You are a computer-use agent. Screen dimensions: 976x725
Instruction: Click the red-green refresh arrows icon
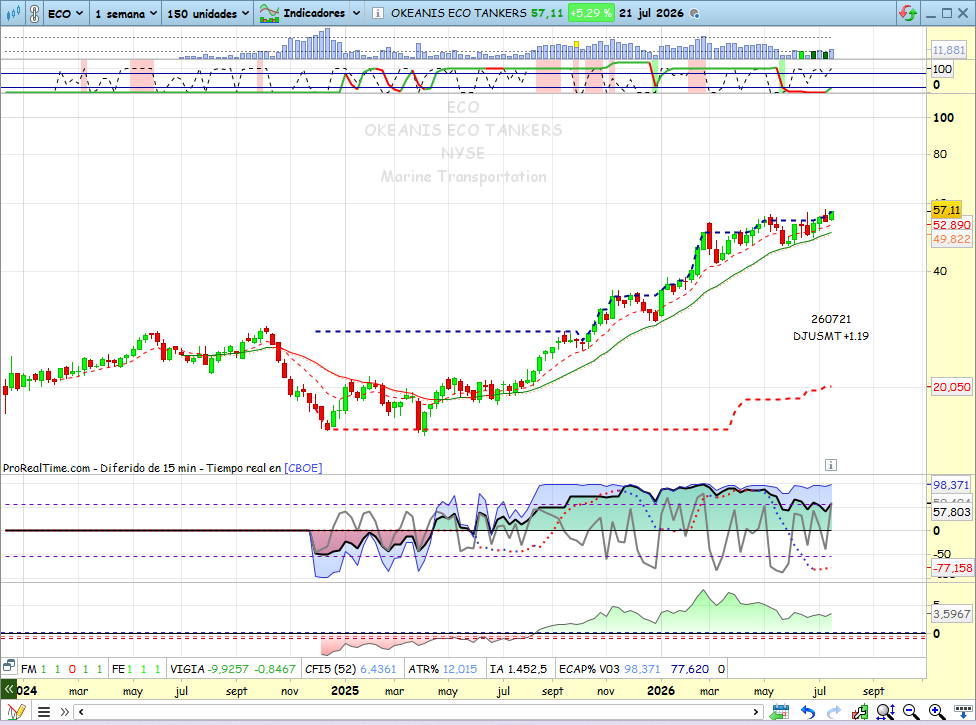pos(908,13)
